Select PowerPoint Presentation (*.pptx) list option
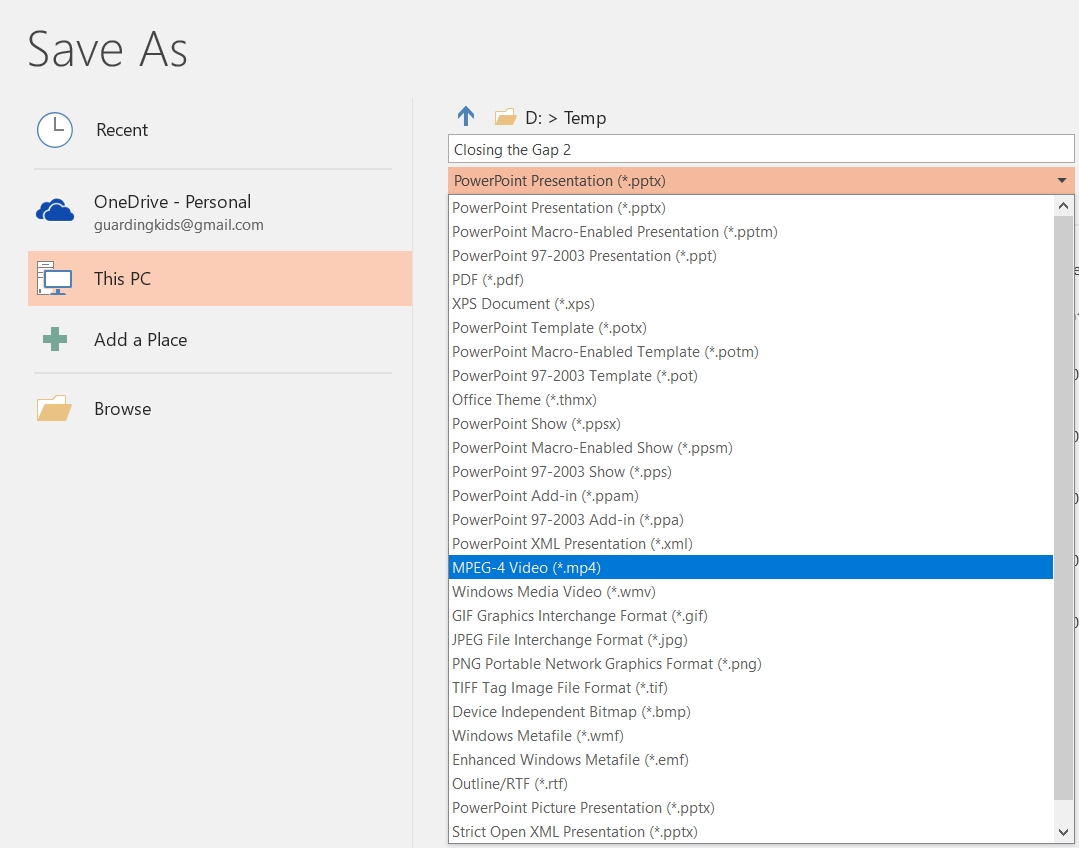This screenshot has height=848, width=1079. click(x=751, y=208)
